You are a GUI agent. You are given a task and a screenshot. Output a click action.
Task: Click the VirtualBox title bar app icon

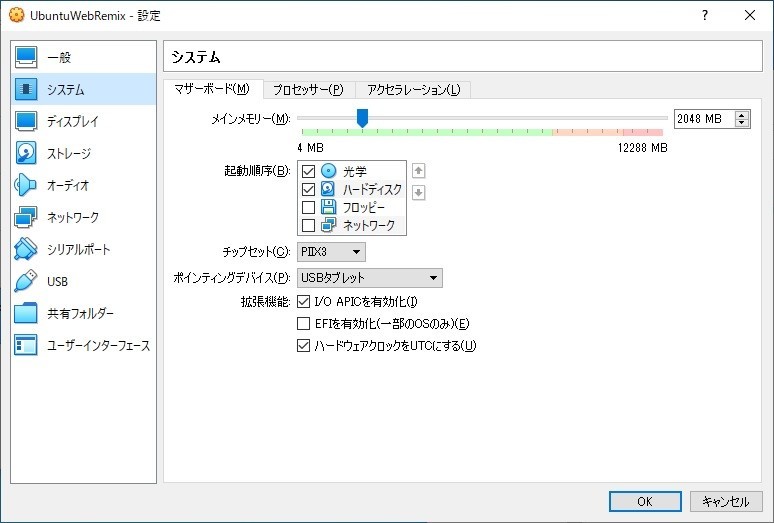coord(16,15)
